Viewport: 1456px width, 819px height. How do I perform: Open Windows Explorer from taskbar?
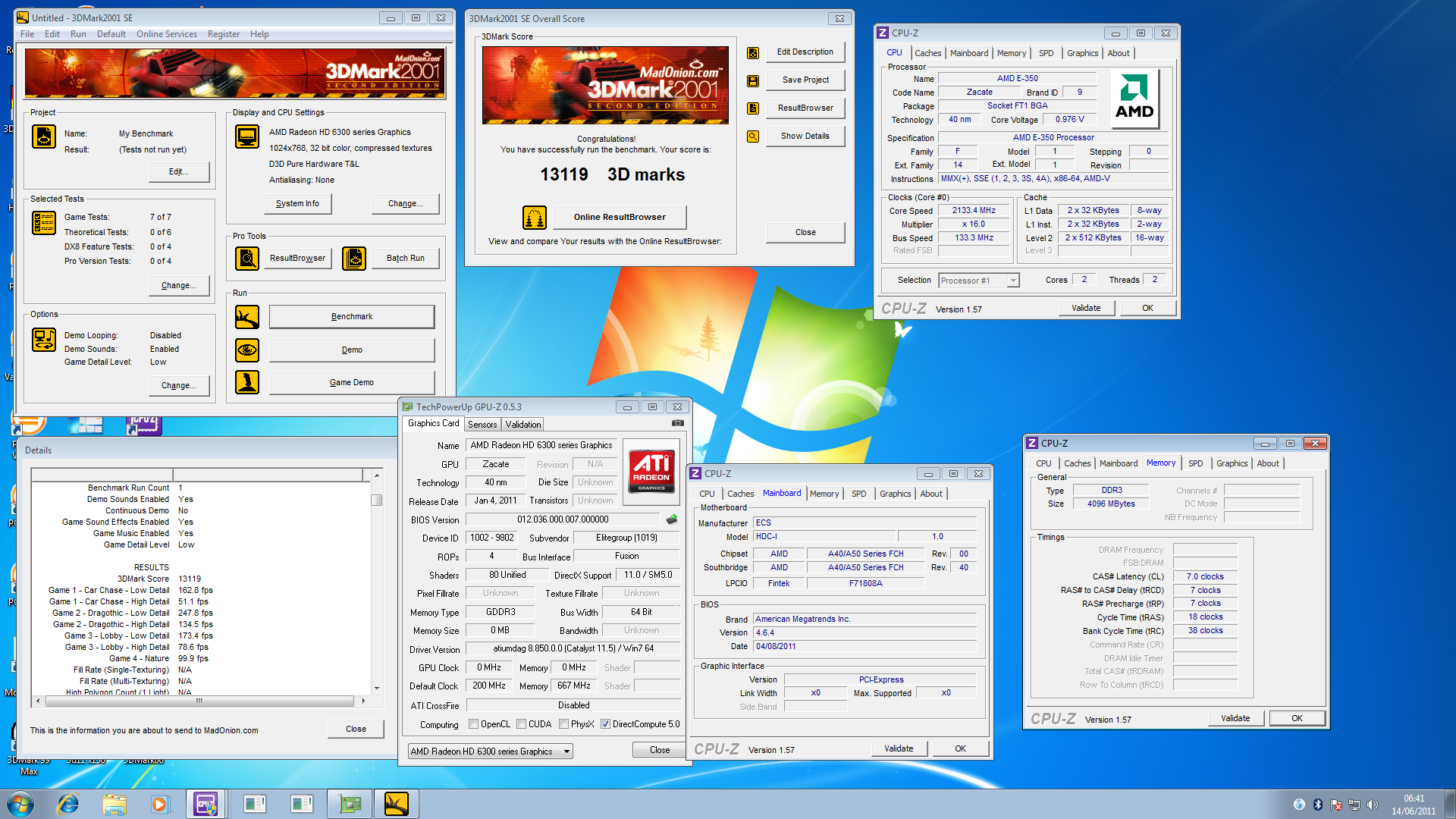point(115,804)
